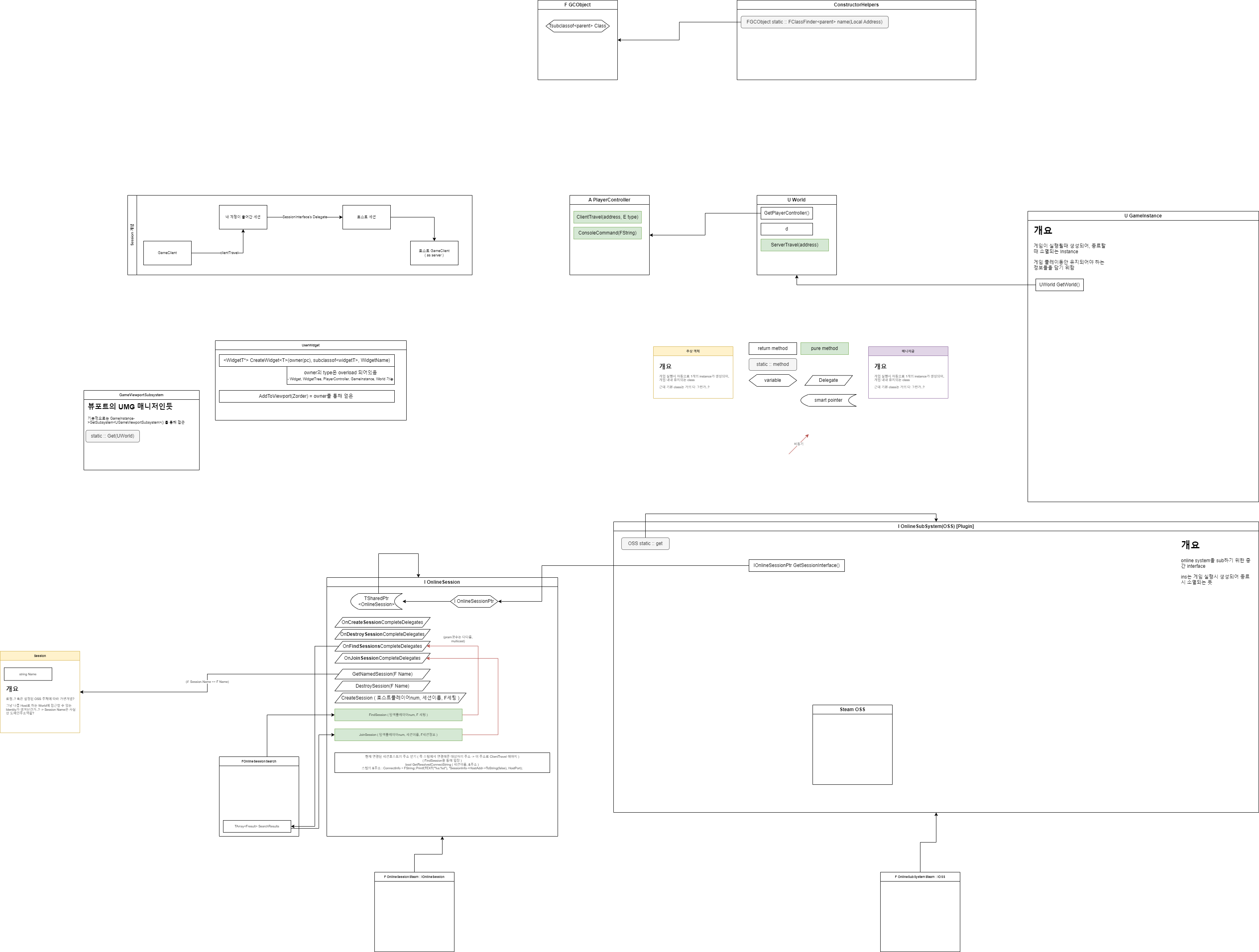This screenshot has width=1259, height=952.
Task: Select the 'static :: Get(UWorld)' box
Action: (x=112, y=436)
